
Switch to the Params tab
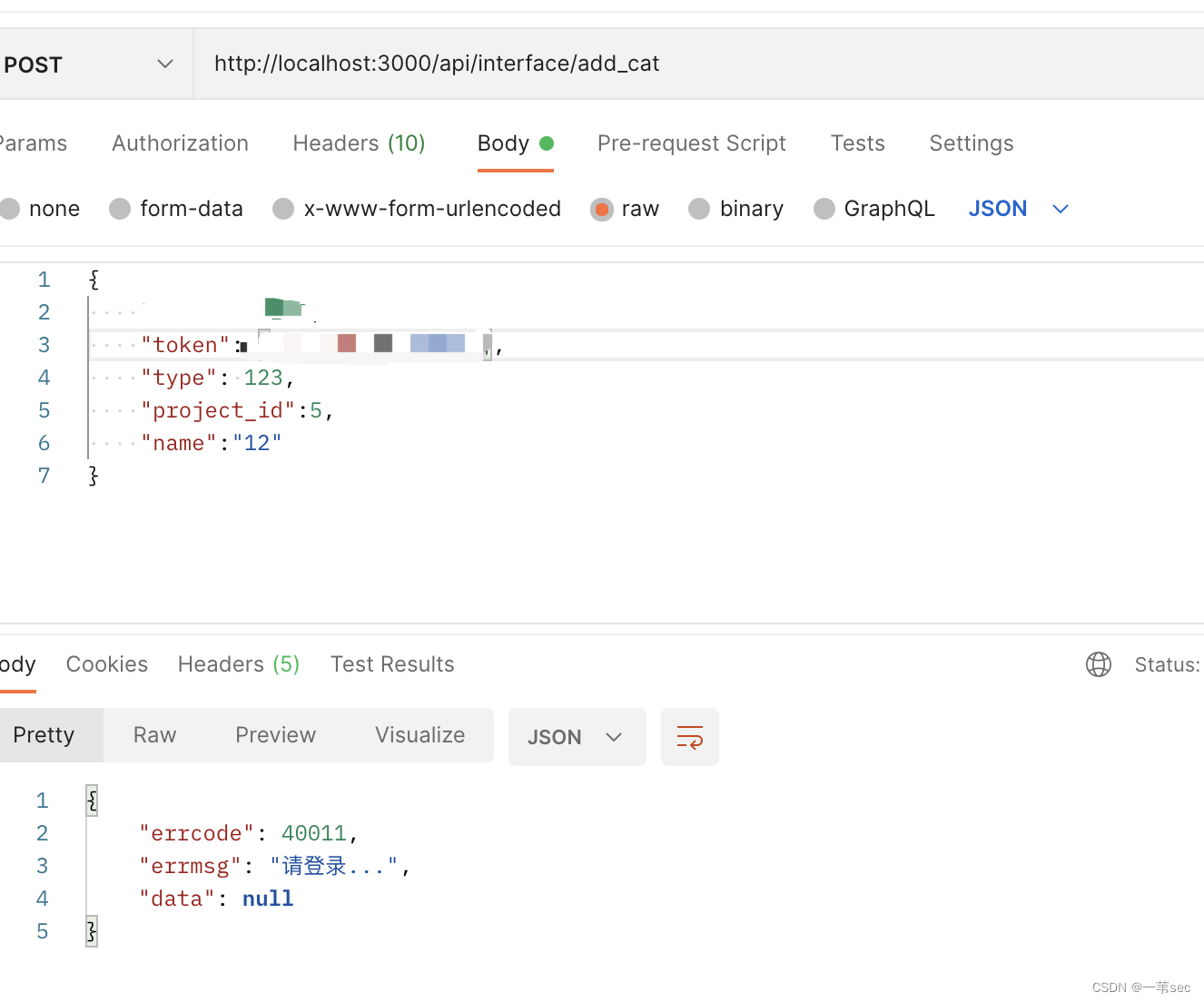pos(34,143)
